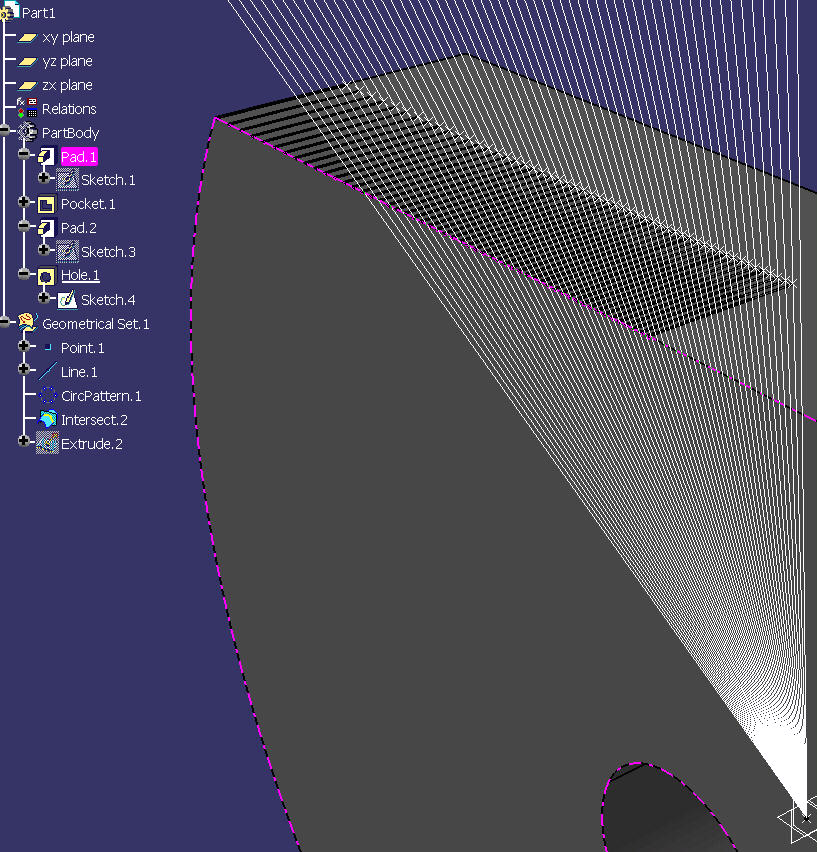Select the highlighted Pad.1 label
Image resolution: width=817 pixels, height=852 pixels.
(x=79, y=157)
